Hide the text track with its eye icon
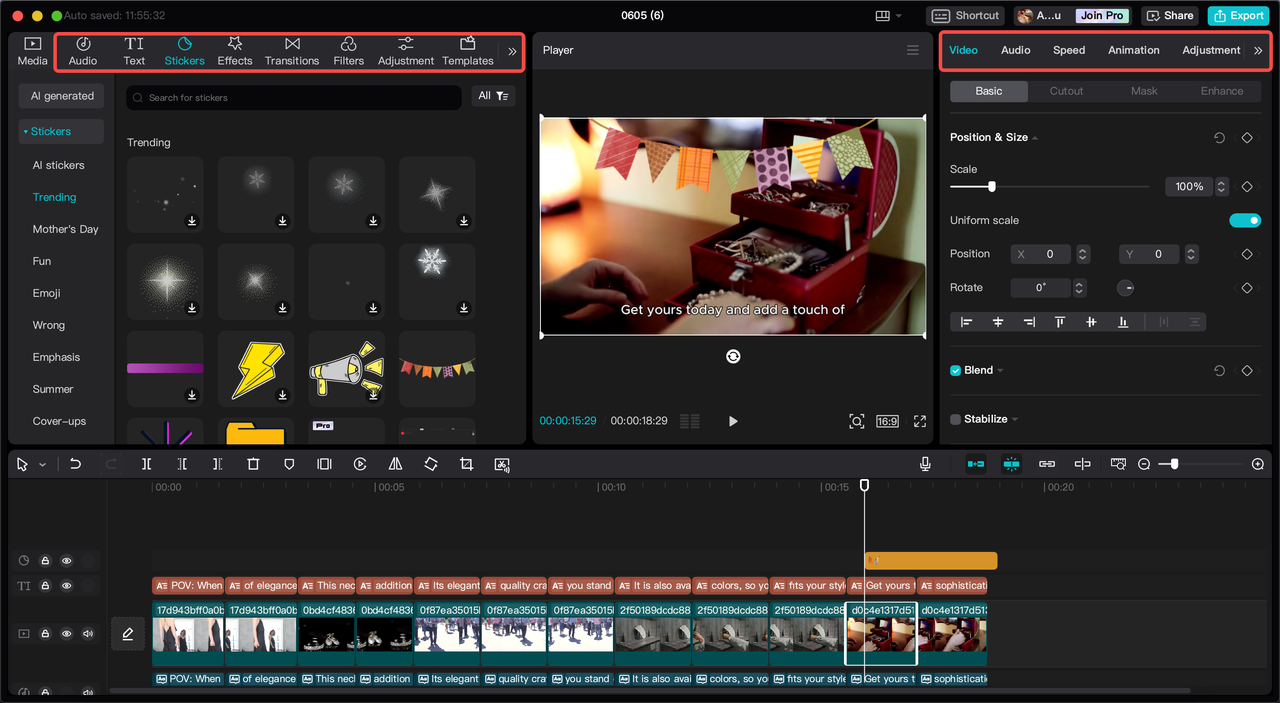The width and height of the screenshot is (1280, 703). pyautogui.click(x=66, y=586)
